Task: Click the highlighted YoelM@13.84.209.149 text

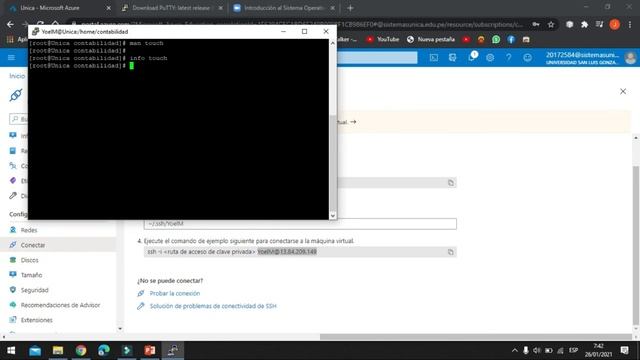Action: pyautogui.click(x=287, y=252)
